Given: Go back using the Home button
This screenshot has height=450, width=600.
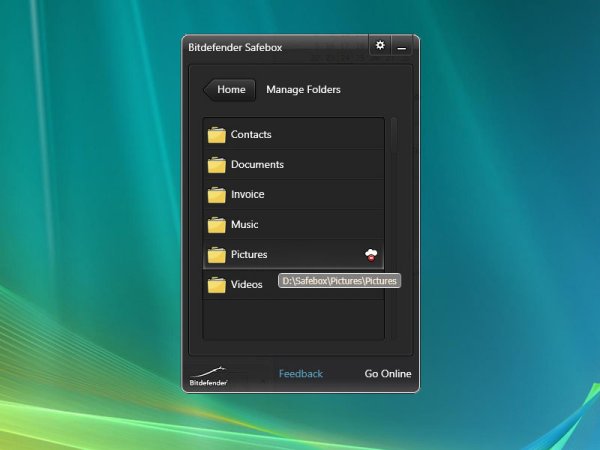Looking at the screenshot, I should click(x=230, y=90).
